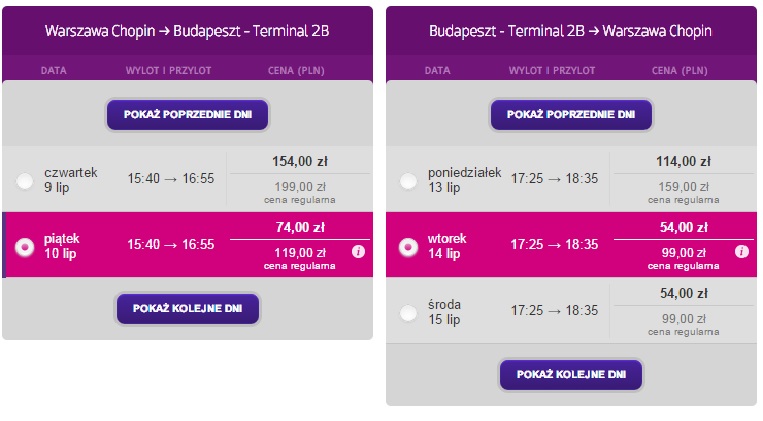Screen dimensions: 763x421
Task: Click the 114,00 zł price on poniedziałek
Action: tap(683, 162)
